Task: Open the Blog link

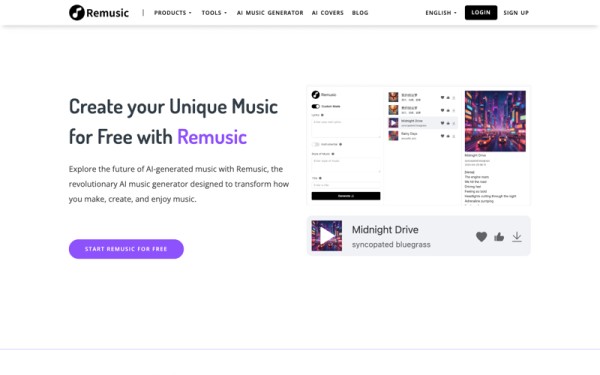Action: point(360,13)
